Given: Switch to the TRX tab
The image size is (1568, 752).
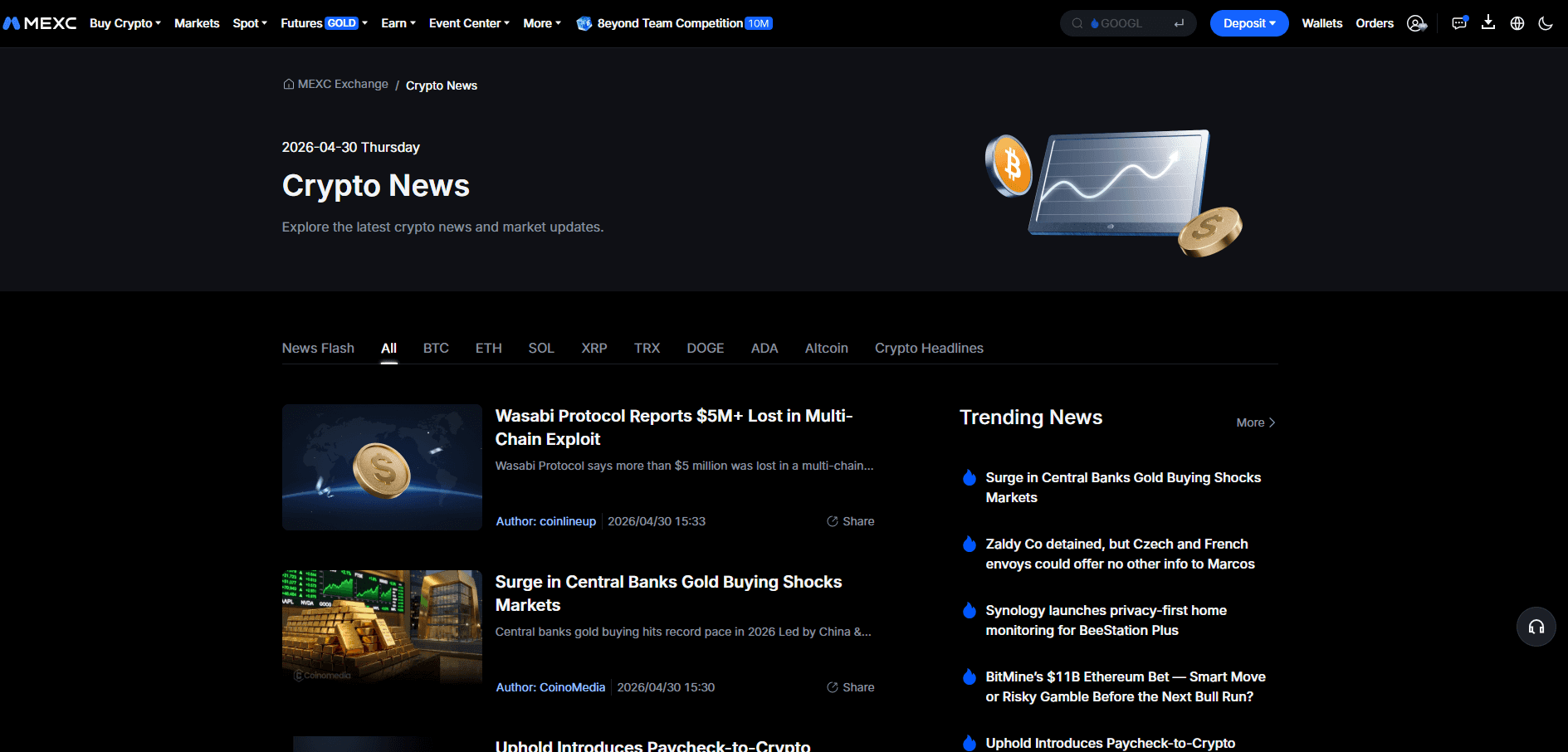Looking at the screenshot, I should point(647,348).
